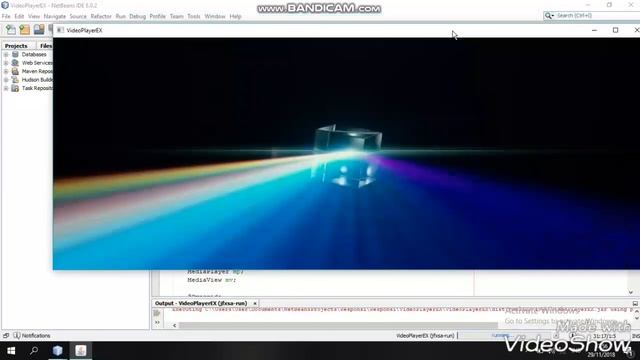
Task: Open the Profile menu
Action: 158,16
